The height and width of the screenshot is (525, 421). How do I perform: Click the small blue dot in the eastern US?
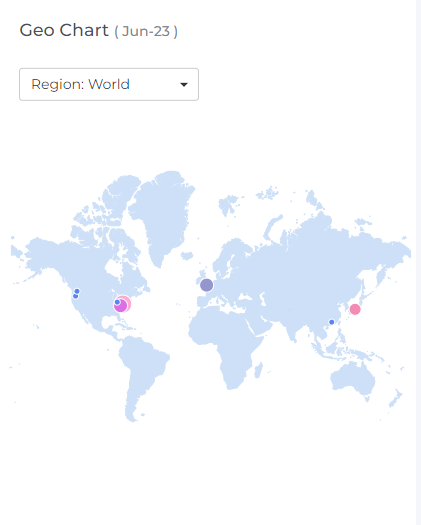(x=117, y=302)
